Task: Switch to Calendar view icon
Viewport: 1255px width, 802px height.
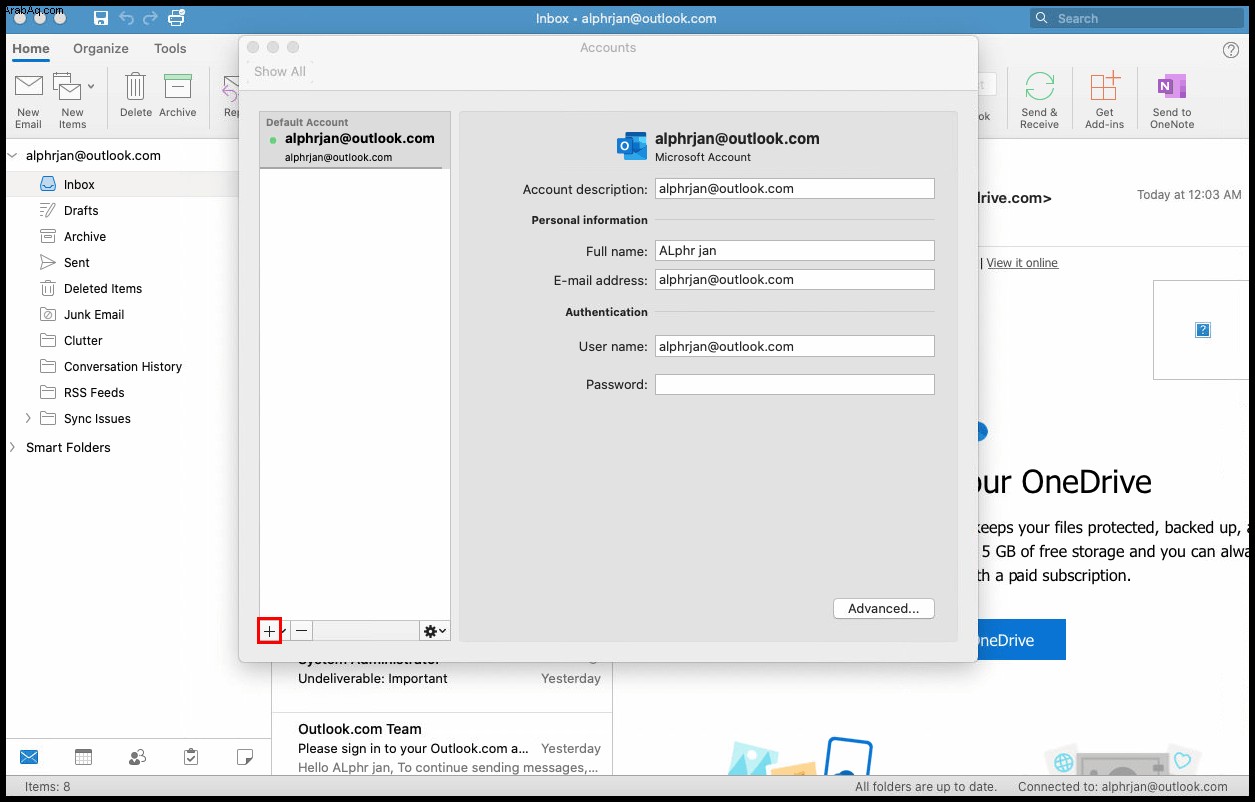Action: pyautogui.click(x=83, y=757)
